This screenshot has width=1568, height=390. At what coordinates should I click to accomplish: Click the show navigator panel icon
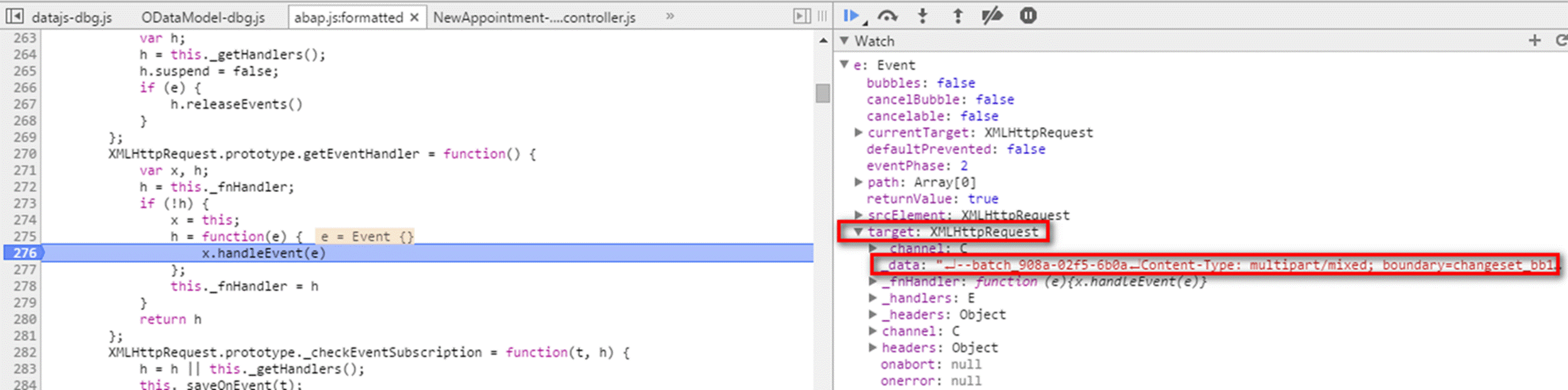(x=14, y=16)
